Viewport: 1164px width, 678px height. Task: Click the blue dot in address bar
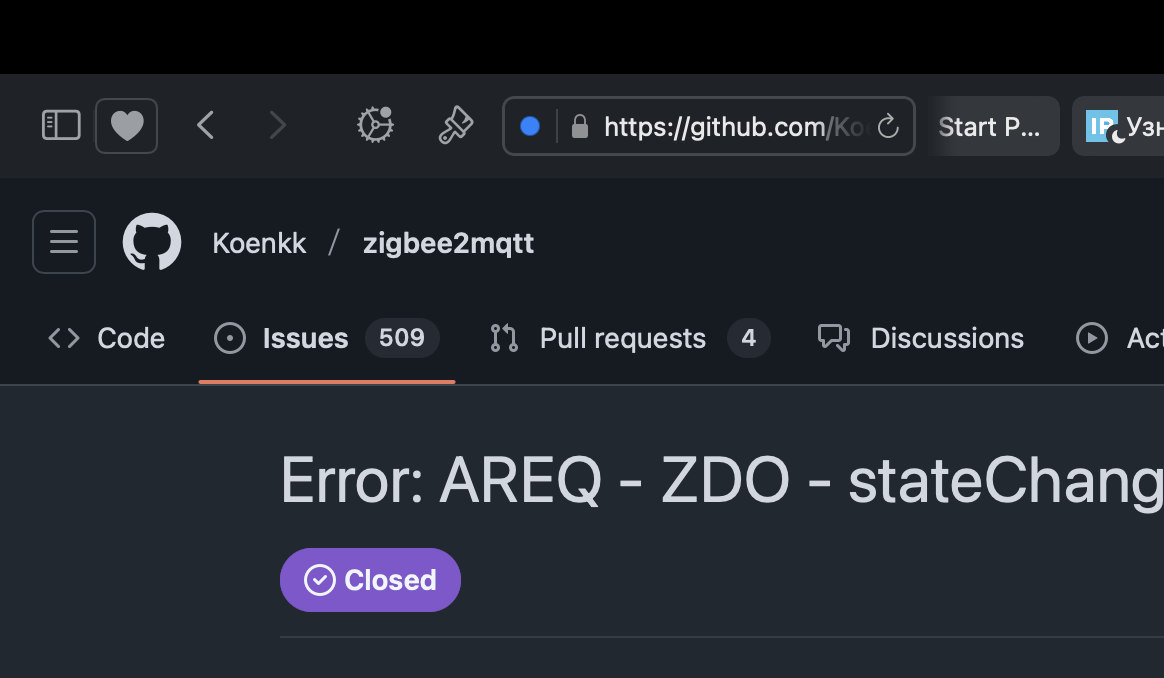click(x=530, y=126)
